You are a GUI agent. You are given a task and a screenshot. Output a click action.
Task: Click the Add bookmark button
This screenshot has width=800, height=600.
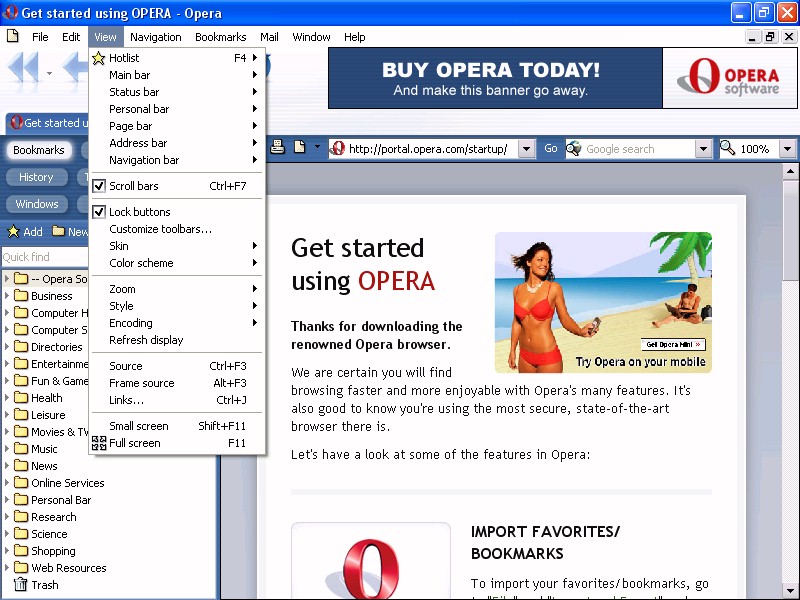(26, 232)
